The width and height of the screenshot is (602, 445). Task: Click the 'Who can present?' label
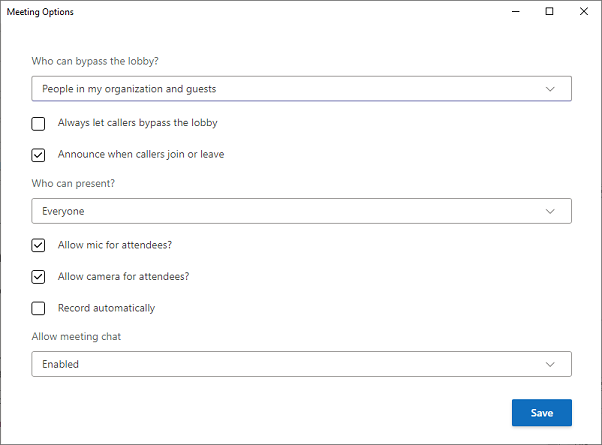[x=73, y=184]
